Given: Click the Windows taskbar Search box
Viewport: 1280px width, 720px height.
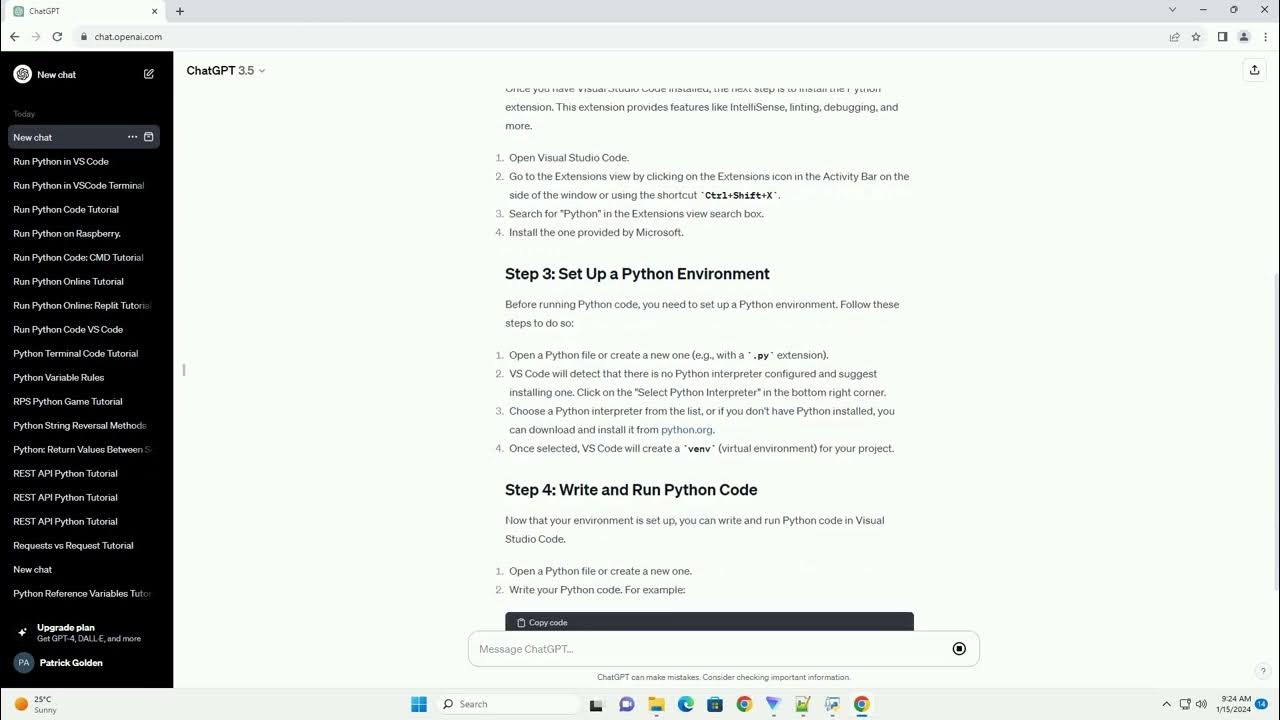Looking at the screenshot, I should 509,704.
